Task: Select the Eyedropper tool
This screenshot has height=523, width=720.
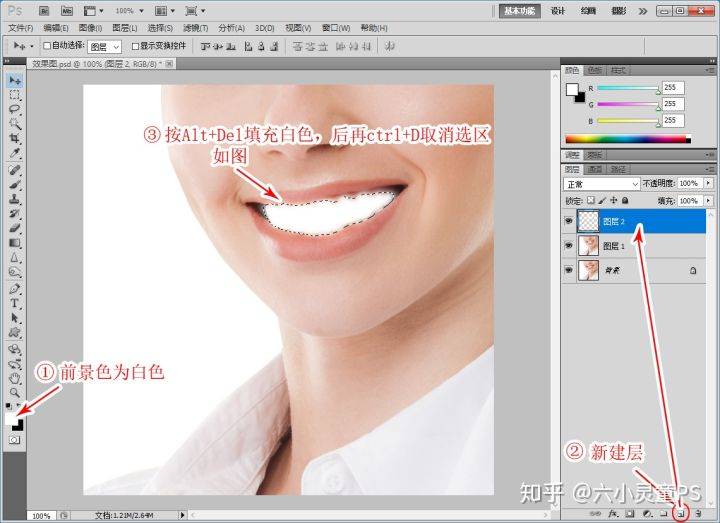Action: [15, 152]
